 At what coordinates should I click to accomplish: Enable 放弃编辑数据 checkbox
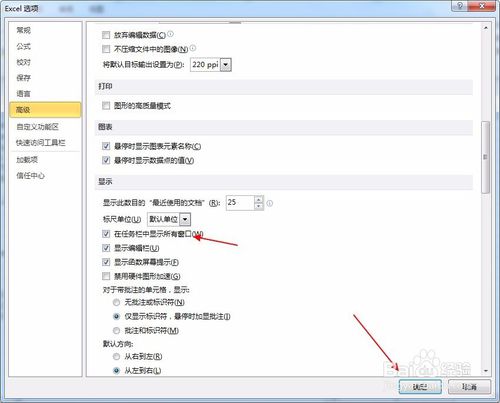click(x=106, y=35)
